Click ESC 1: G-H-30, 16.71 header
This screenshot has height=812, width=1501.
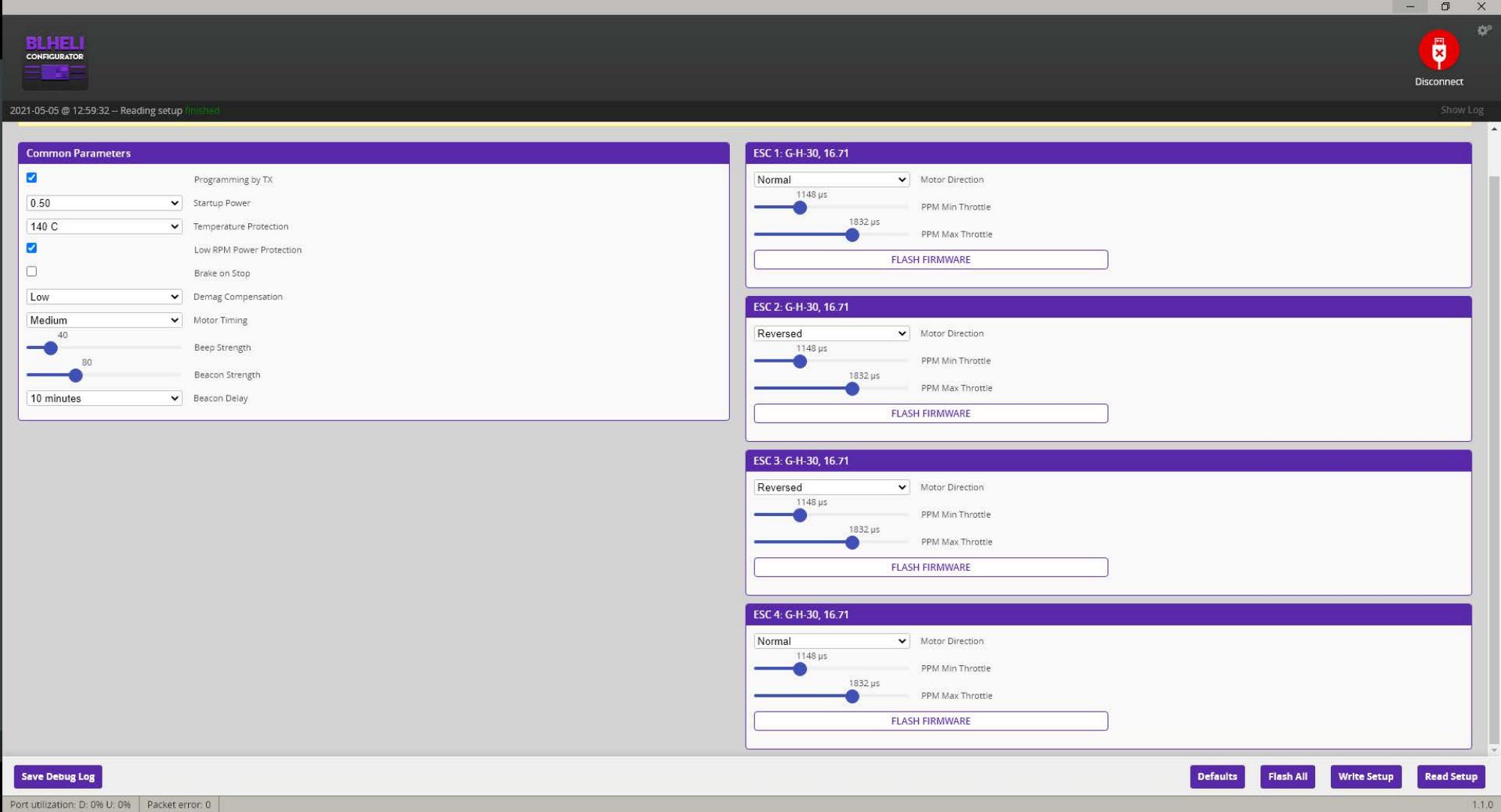(x=1108, y=154)
